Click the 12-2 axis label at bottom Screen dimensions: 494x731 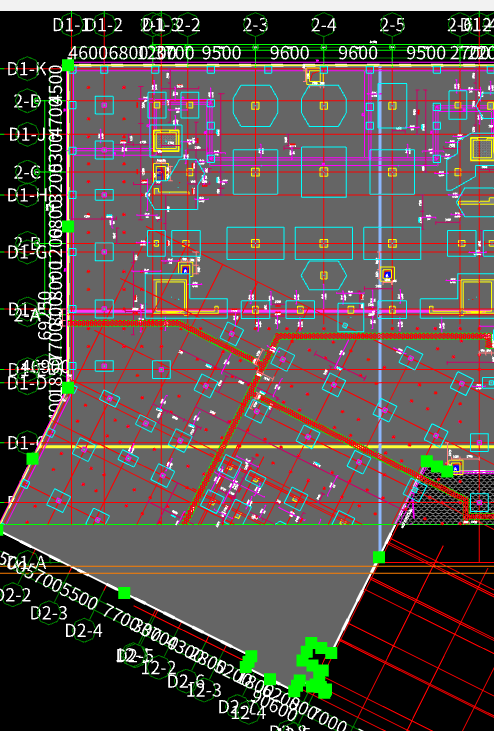click(158, 669)
